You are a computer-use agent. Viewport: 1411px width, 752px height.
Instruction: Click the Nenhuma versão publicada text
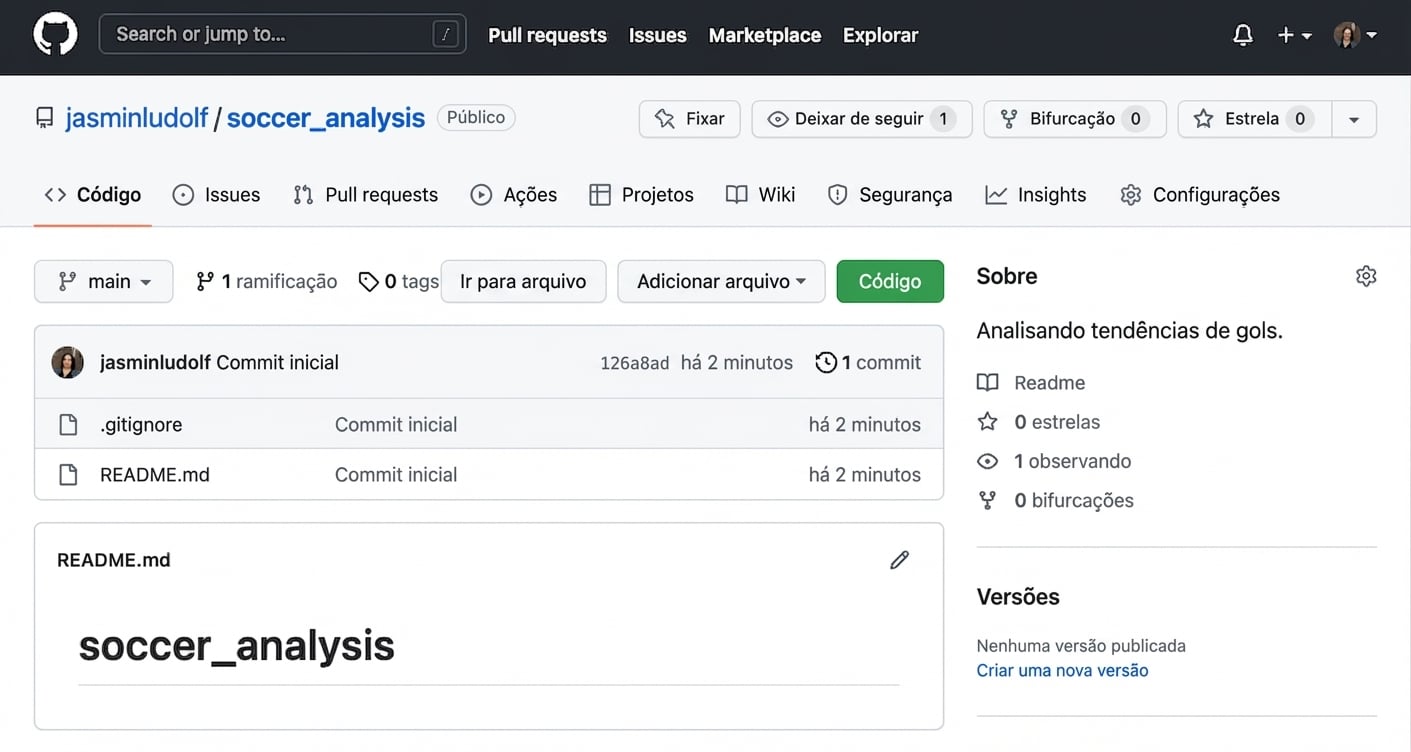pos(1081,646)
